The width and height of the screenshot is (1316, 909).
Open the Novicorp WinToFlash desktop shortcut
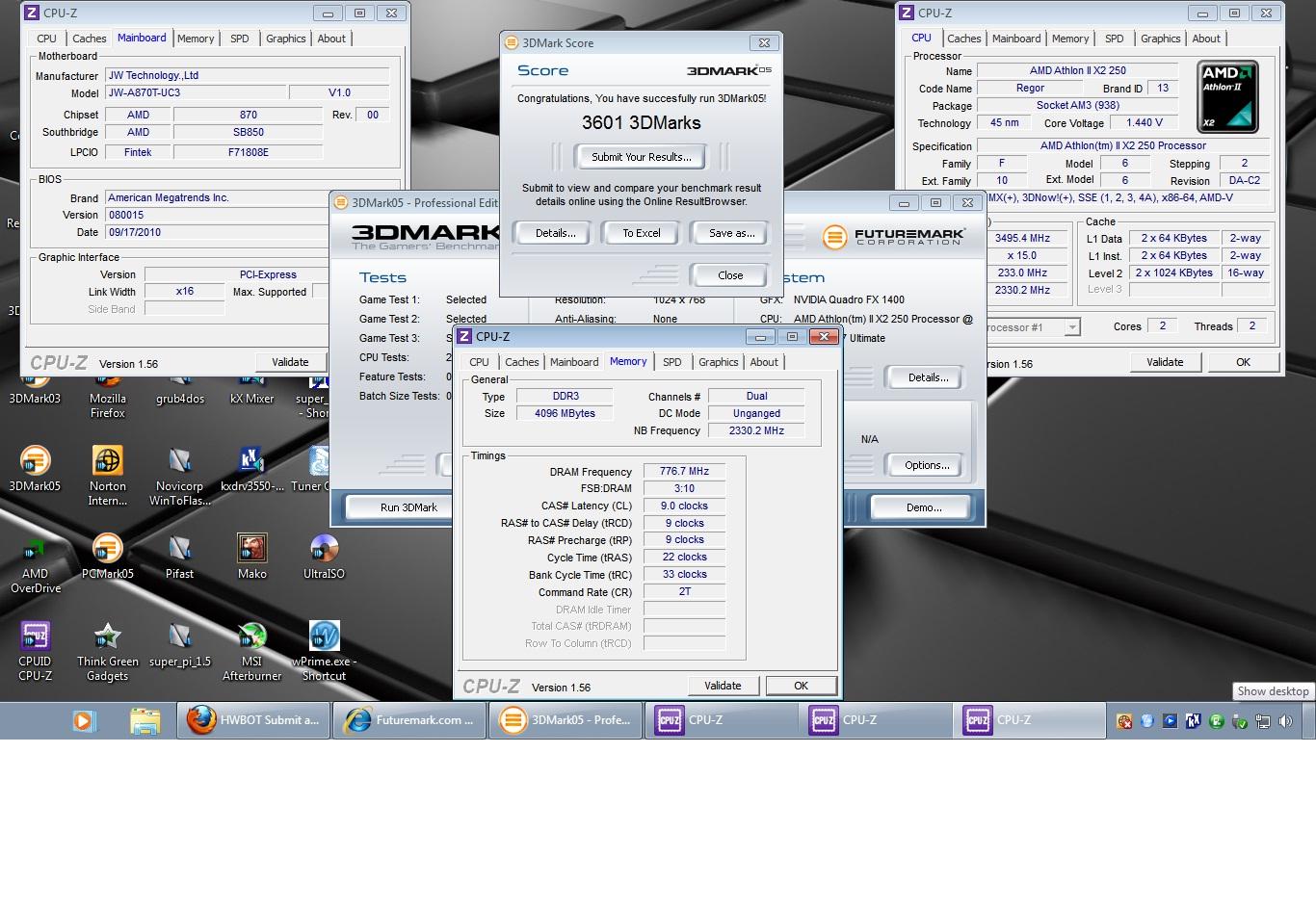coord(179,476)
